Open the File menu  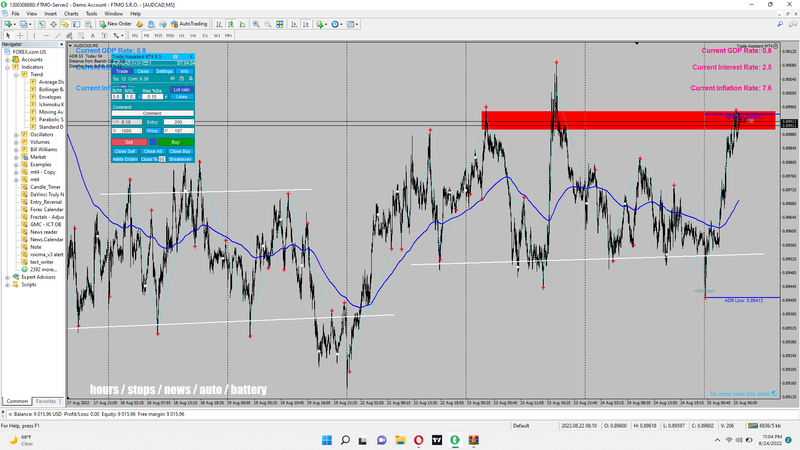pyautogui.click(x=15, y=14)
